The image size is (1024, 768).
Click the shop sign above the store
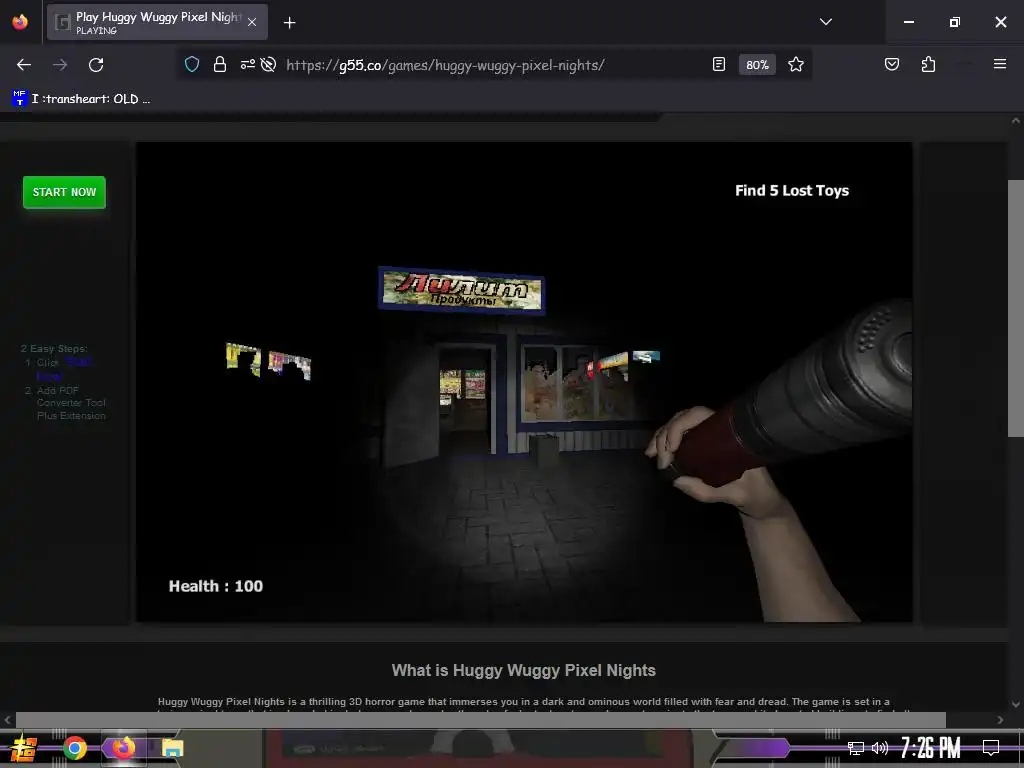(x=461, y=291)
